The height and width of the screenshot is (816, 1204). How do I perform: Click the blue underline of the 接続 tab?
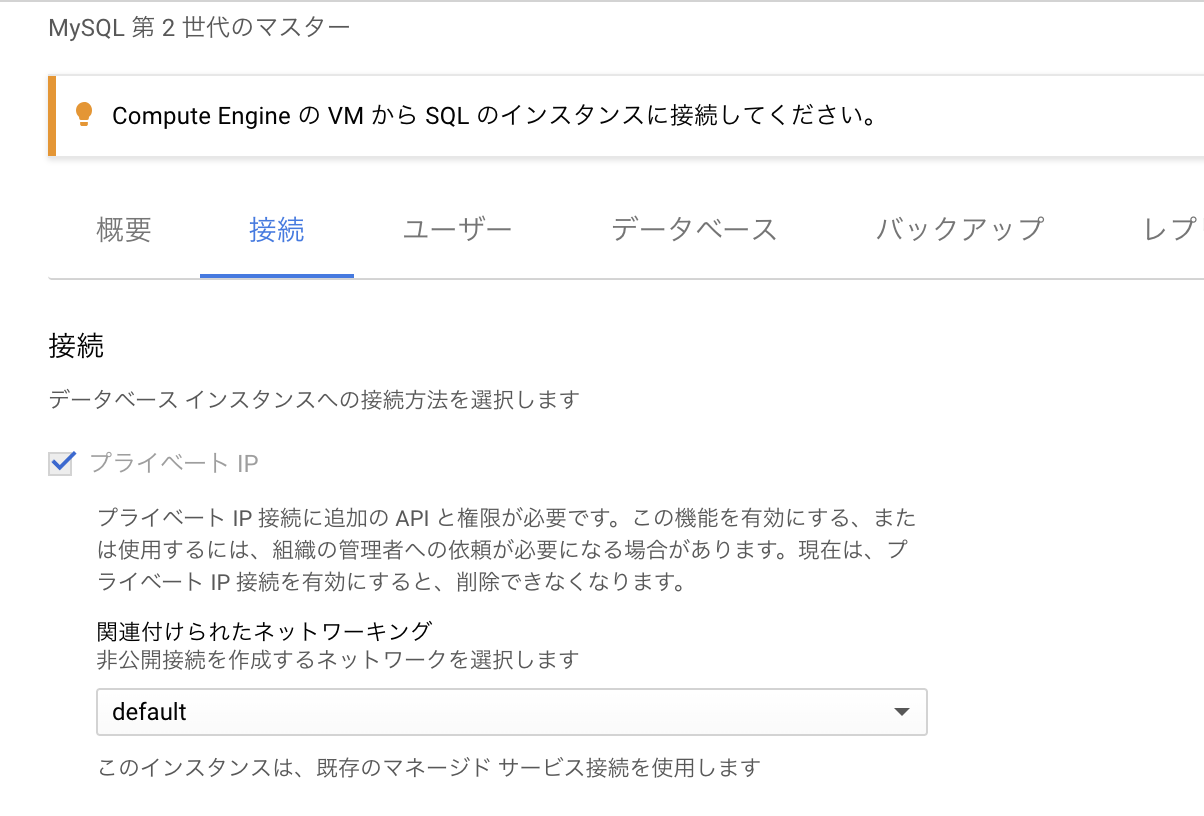(277, 270)
